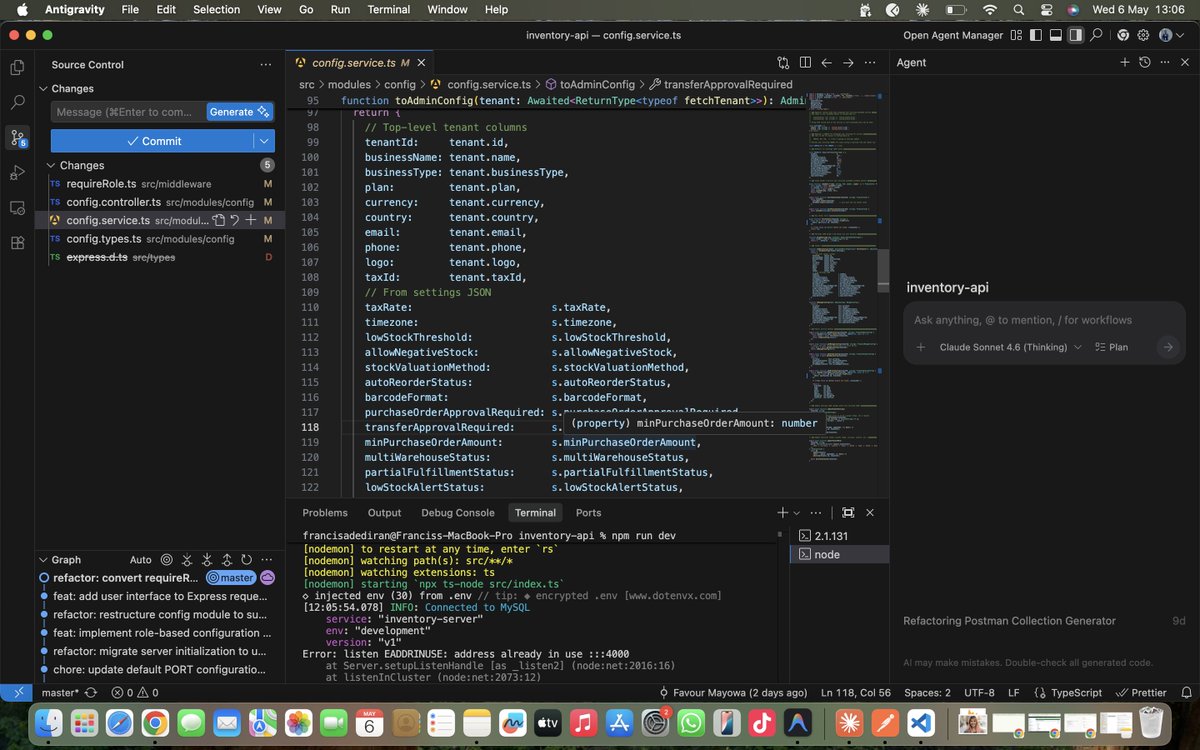Screen dimensions: 1200x750
Task: Click the Chrome browser icon in title bar
Action: [1123, 35]
